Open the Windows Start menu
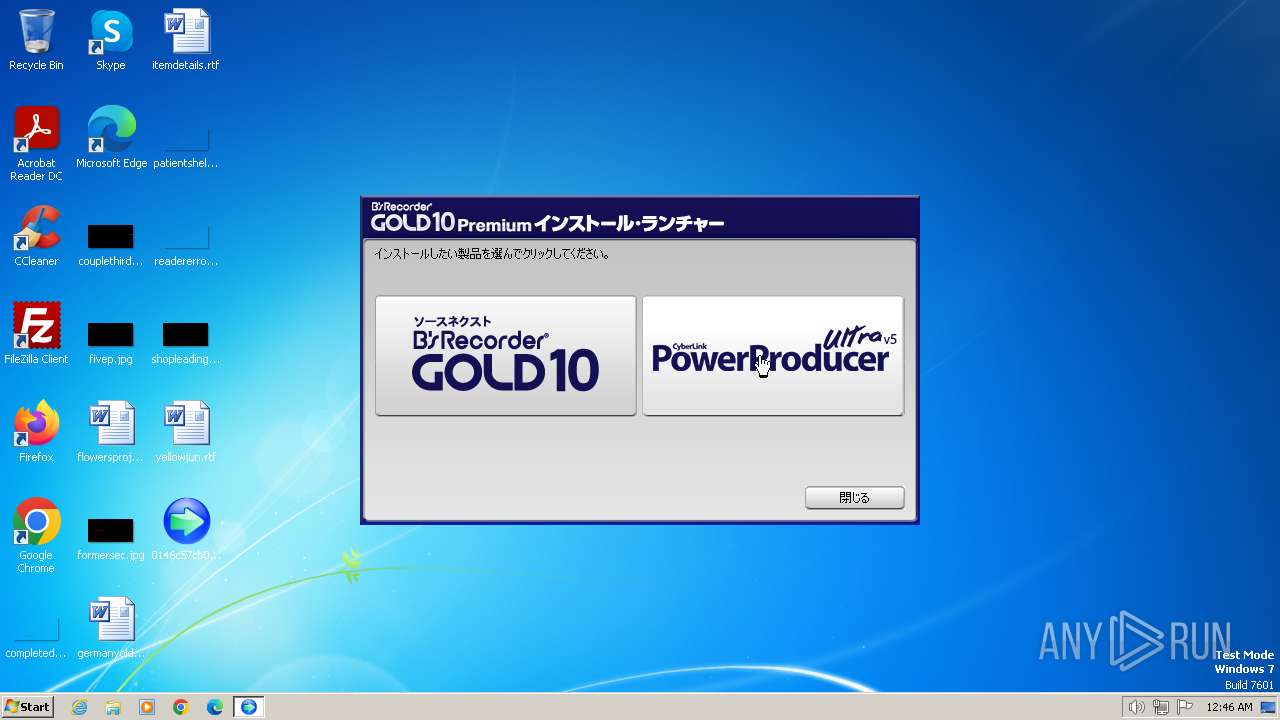This screenshot has width=1280, height=720. (x=27, y=707)
